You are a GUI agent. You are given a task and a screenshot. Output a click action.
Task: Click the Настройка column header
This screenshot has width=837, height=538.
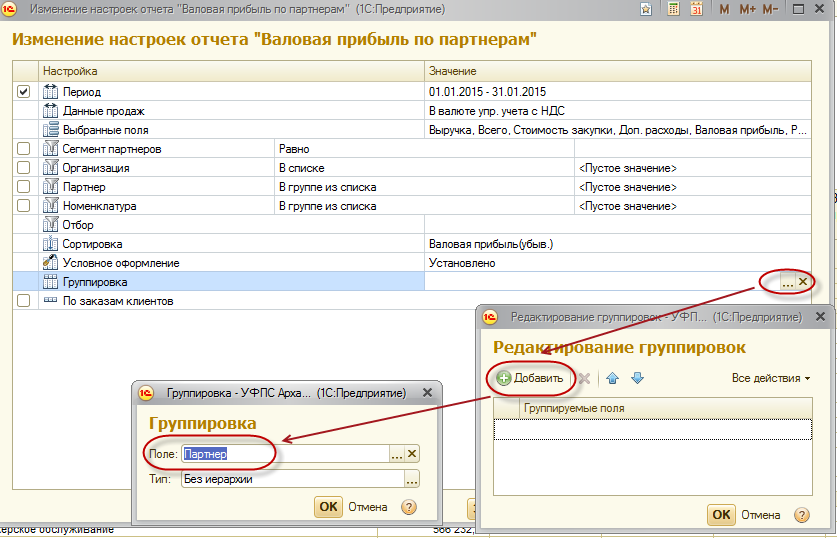231,71
